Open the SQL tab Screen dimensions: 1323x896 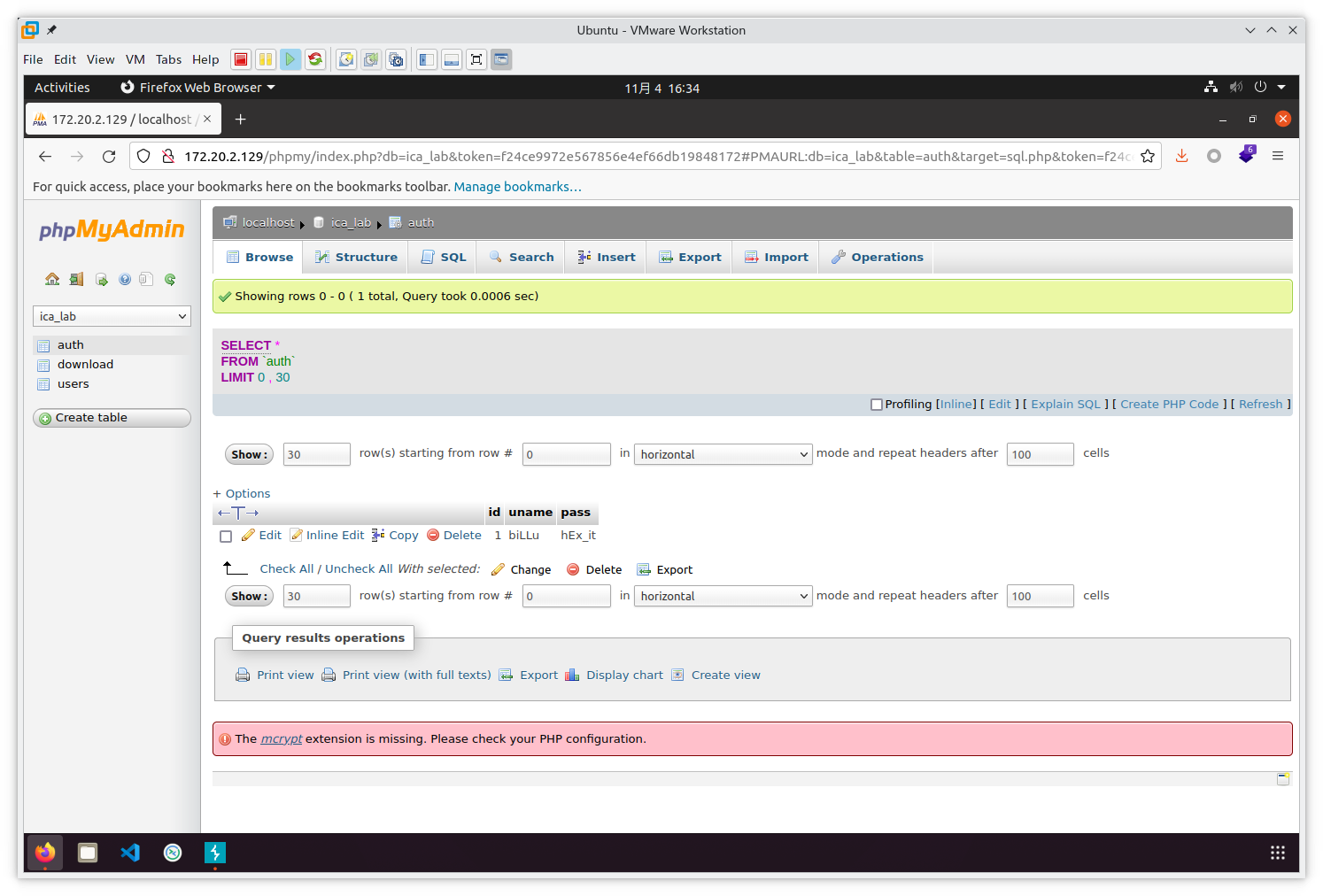click(443, 257)
